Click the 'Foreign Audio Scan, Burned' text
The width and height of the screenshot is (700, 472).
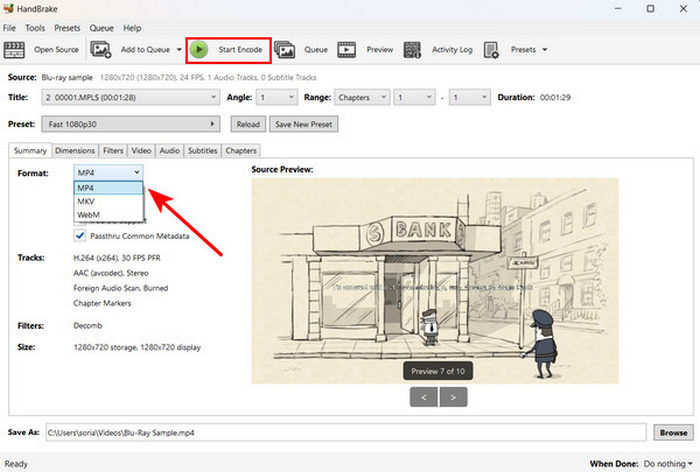121,288
